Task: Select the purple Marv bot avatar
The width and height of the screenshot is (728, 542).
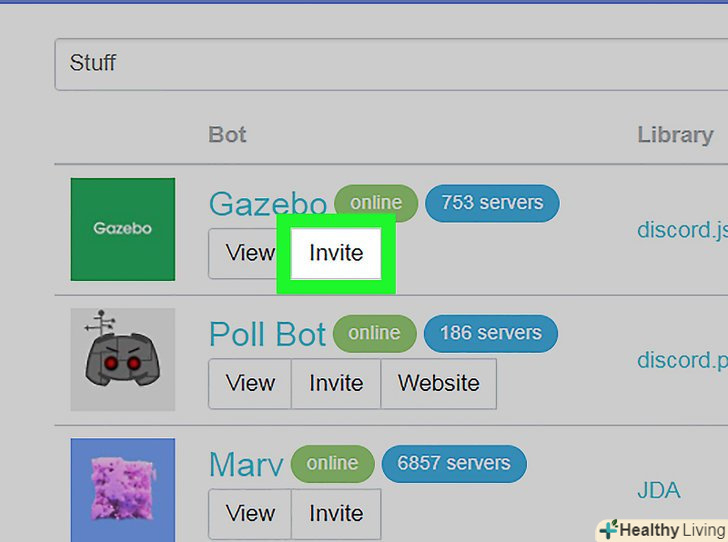Action: [123, 490]
